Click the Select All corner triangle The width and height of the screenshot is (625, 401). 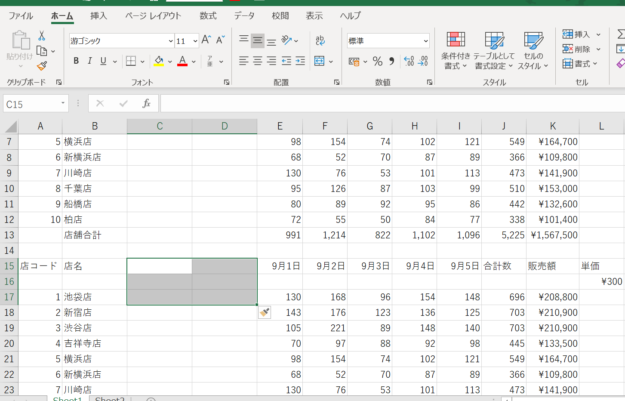[11, 126]
